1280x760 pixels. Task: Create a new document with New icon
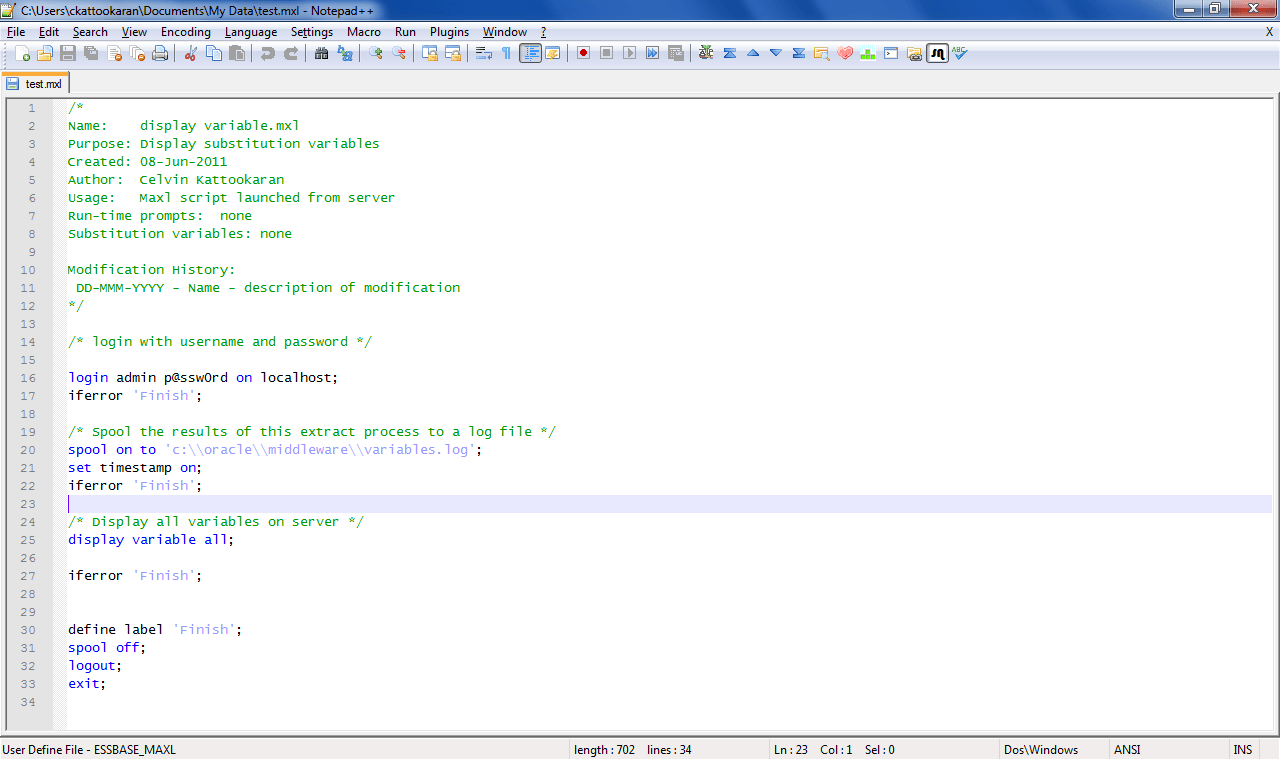(x=22, y=53)
